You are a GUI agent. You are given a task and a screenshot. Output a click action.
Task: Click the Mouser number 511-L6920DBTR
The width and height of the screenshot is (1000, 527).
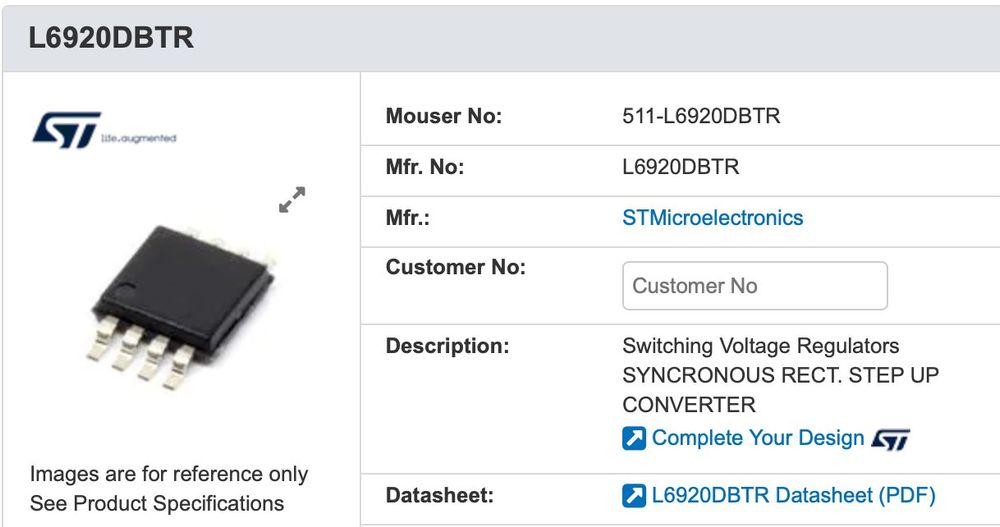[x=701, y=116]
